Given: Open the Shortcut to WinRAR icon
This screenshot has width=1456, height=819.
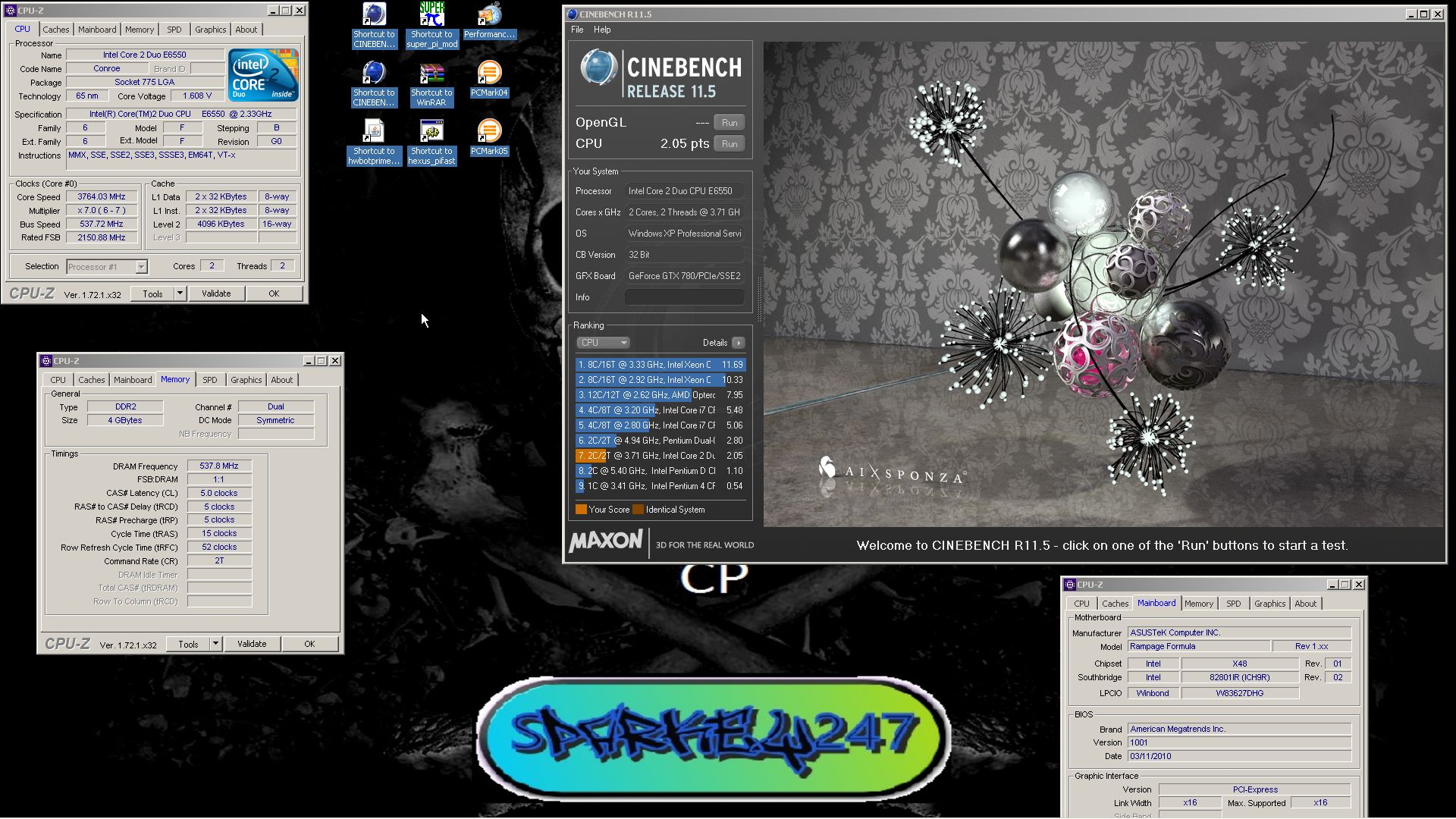Looking at the screenshot, I should [x=431, y=84].
